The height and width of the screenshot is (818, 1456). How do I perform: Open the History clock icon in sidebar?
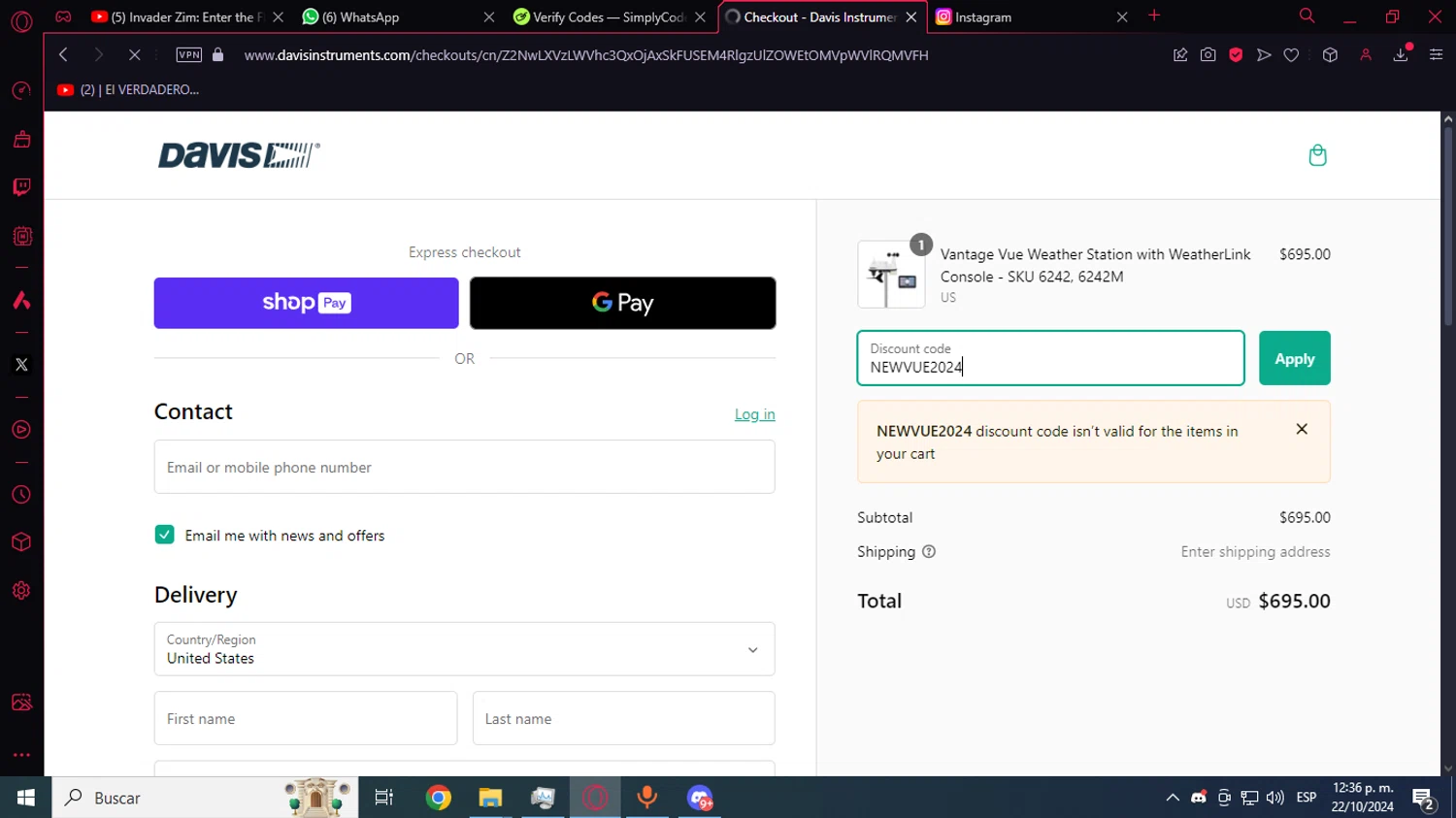coord(21,495)
